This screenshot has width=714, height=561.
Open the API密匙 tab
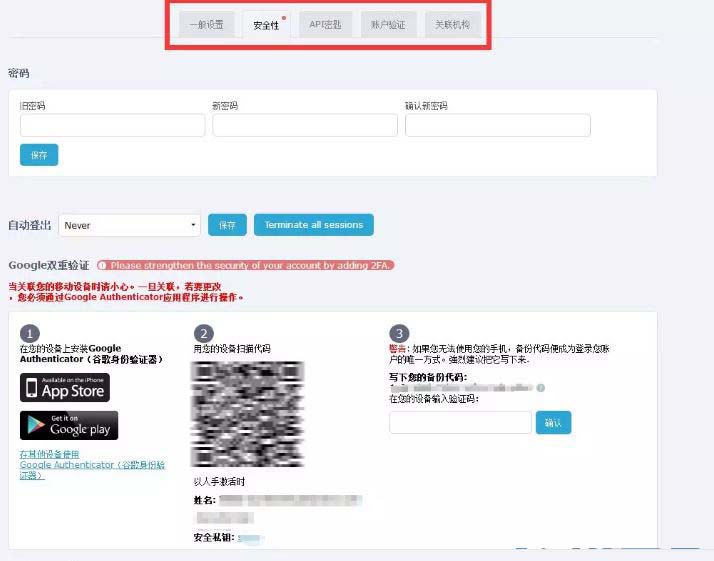(x=325, y=25)
